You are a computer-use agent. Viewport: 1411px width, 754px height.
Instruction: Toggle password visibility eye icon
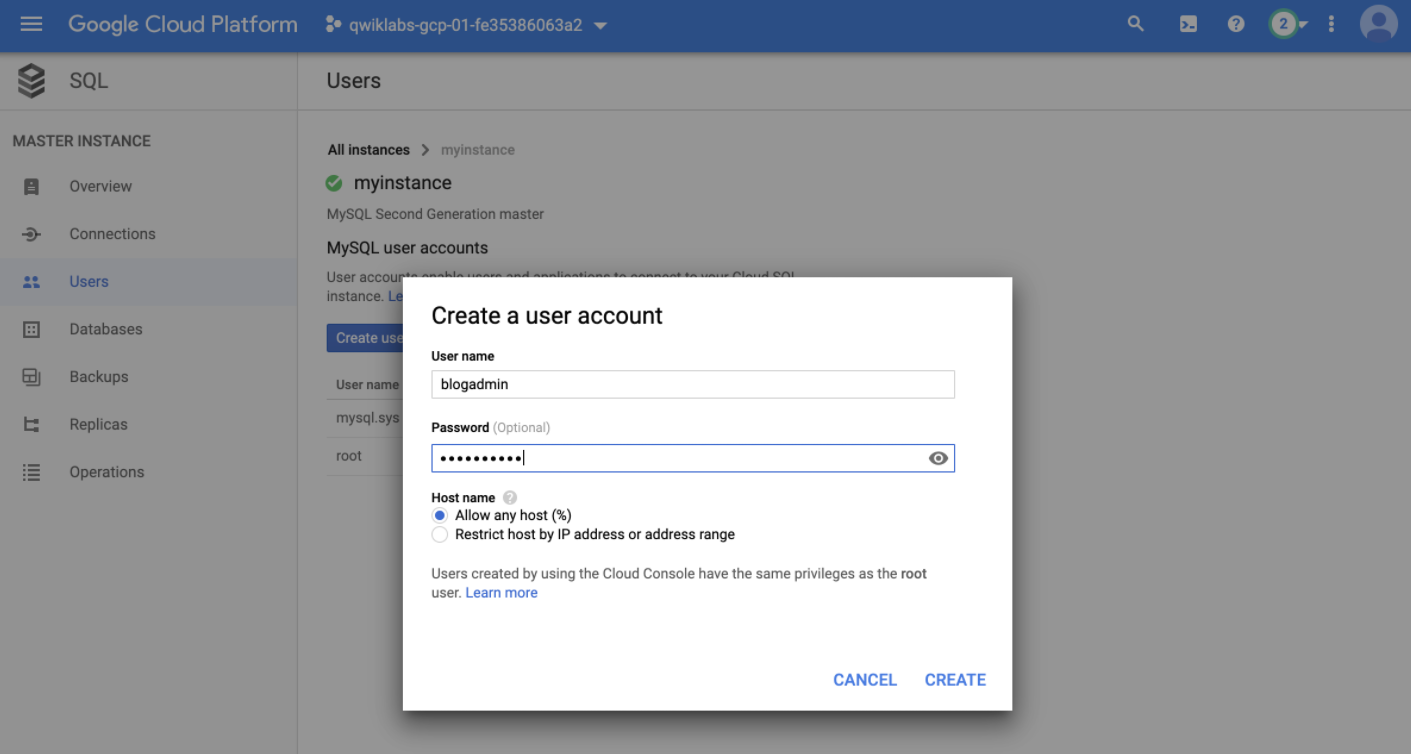point(938,458)
